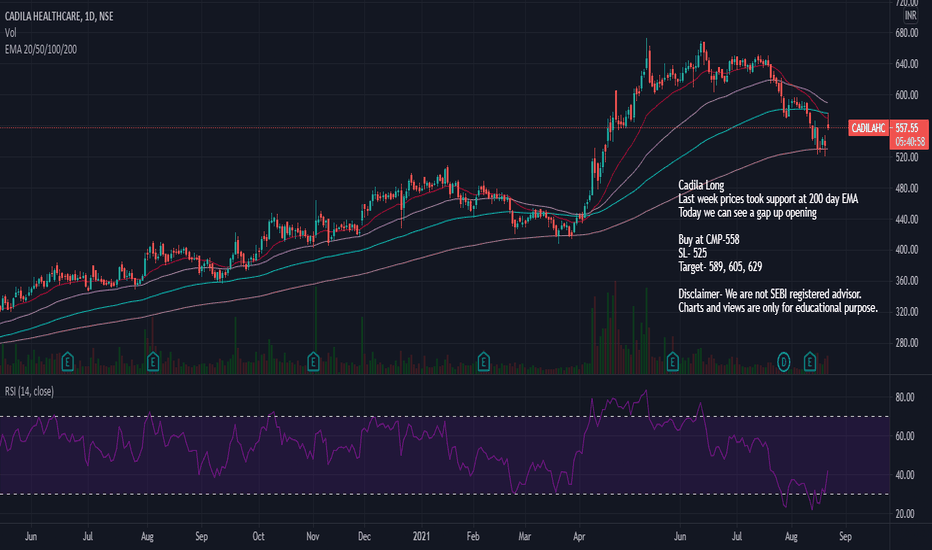This screenshot has width=932, height=550.
Task: Click the last earnings E marker after the D marker
Action: 810,361
